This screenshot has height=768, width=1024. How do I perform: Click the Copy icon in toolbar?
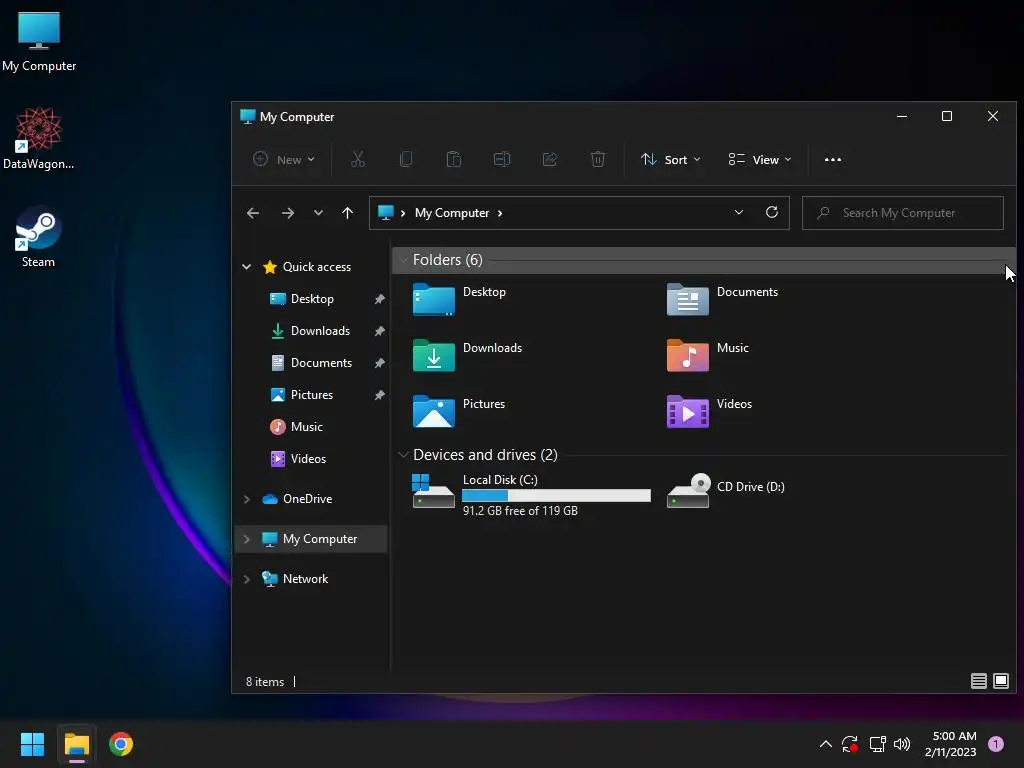406,159
